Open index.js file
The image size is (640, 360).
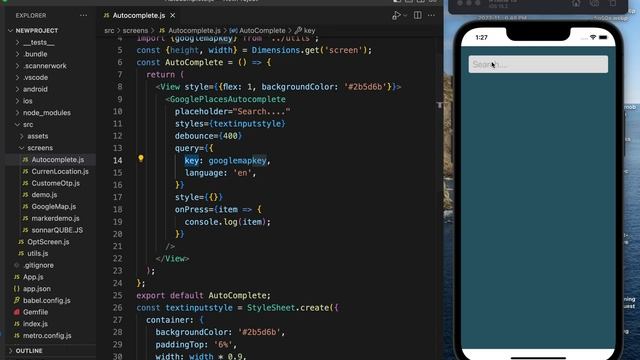[35, 324]
